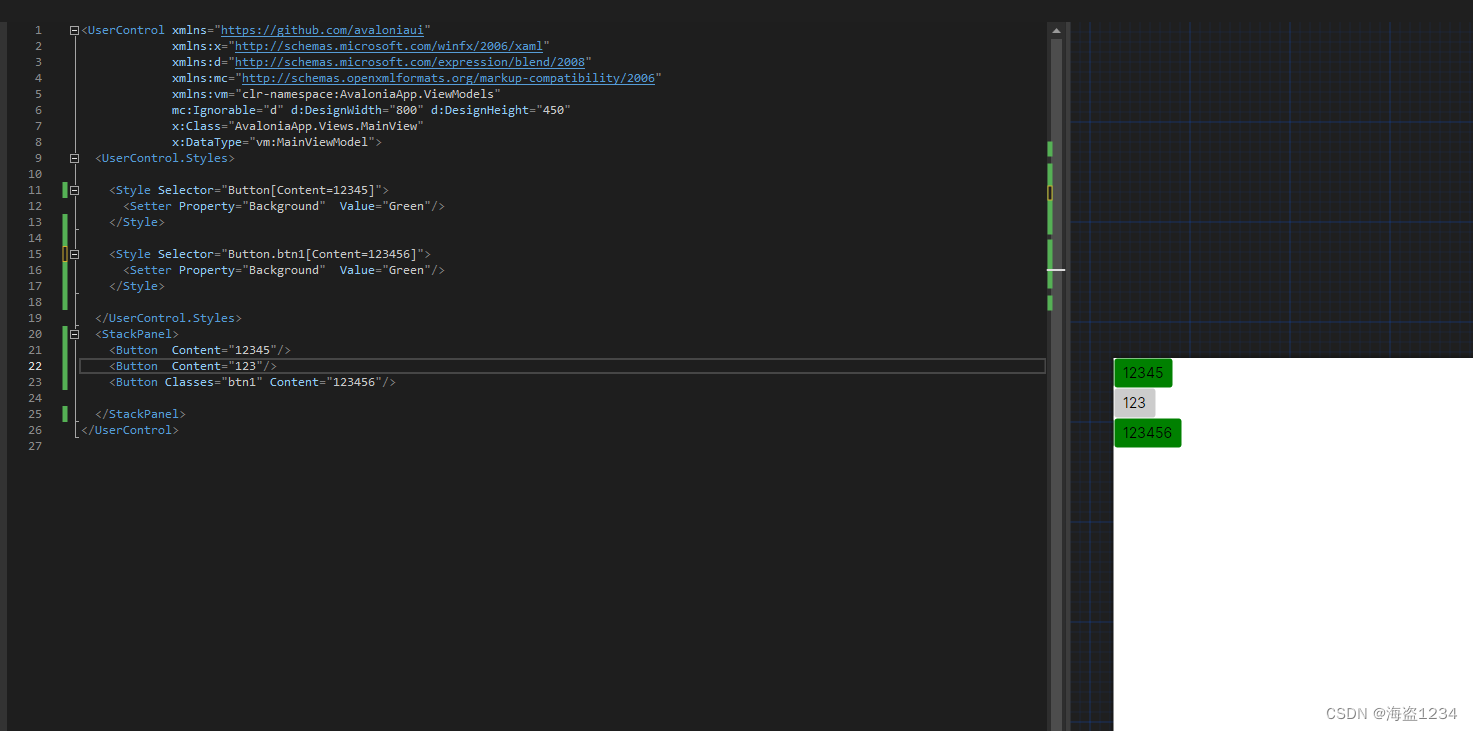1473x731 pixels.
Task: Click the Selector value "Button[Content=12345]"
Action: point(301,190)
